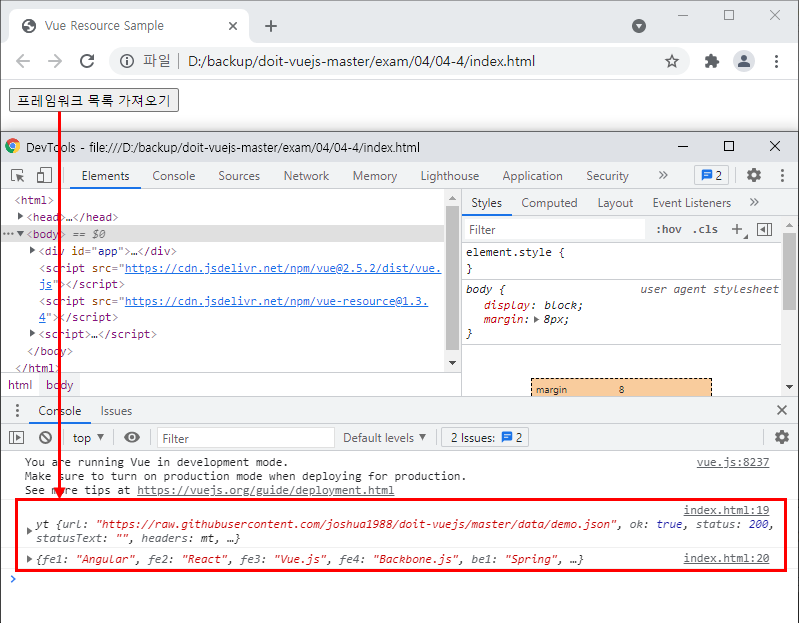Click the 2 Issues button in console
This screenshot has width=799, height=623.
[x=486, y=438]
